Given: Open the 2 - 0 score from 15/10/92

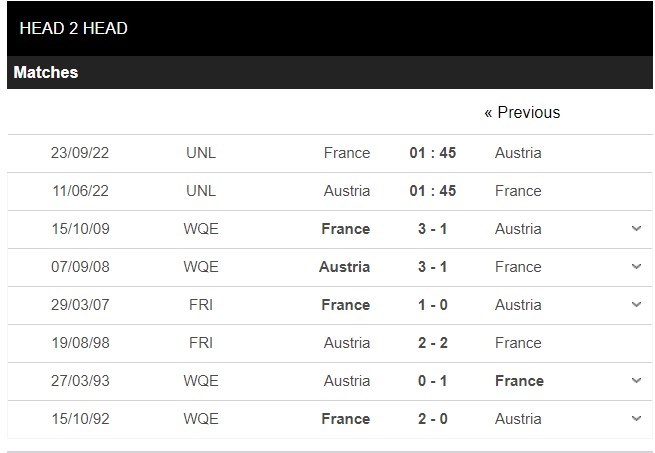Looking at the screenshot, I should [x=433, y=419].
